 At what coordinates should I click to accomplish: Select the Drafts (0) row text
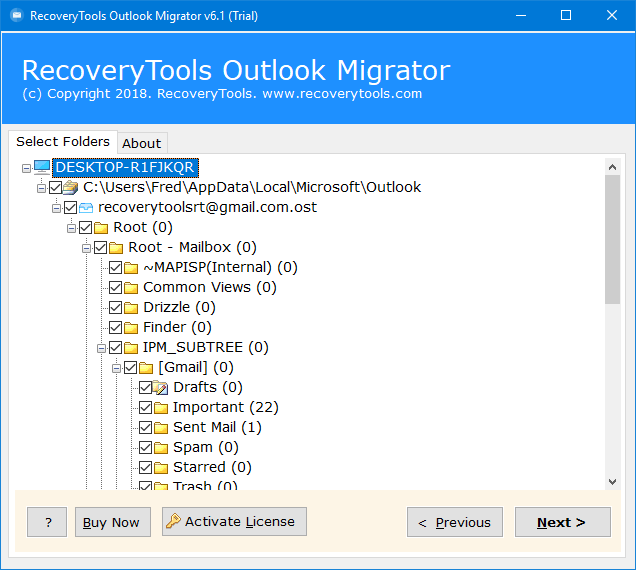click(x=208, y=387)
